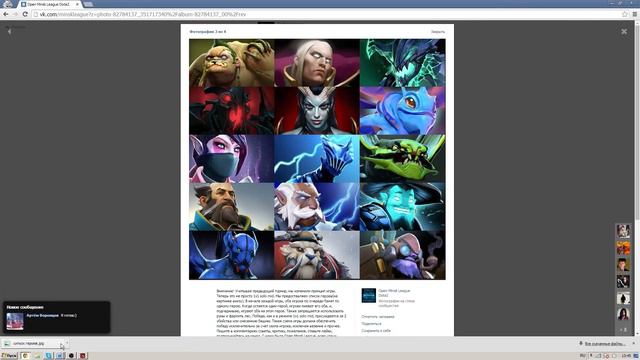
Task: Go to the previous photo using left arrow
Action: tap(9, 31)
